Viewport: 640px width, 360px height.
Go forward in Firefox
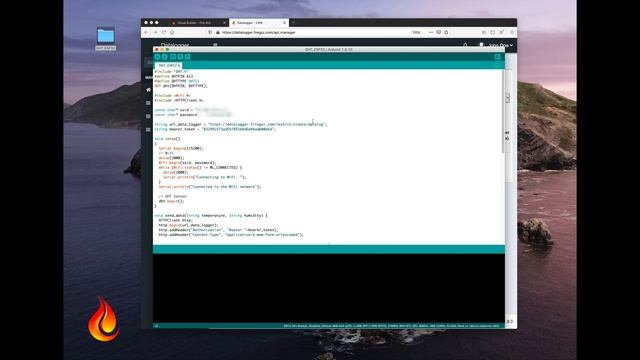click(x=155, y=32)
